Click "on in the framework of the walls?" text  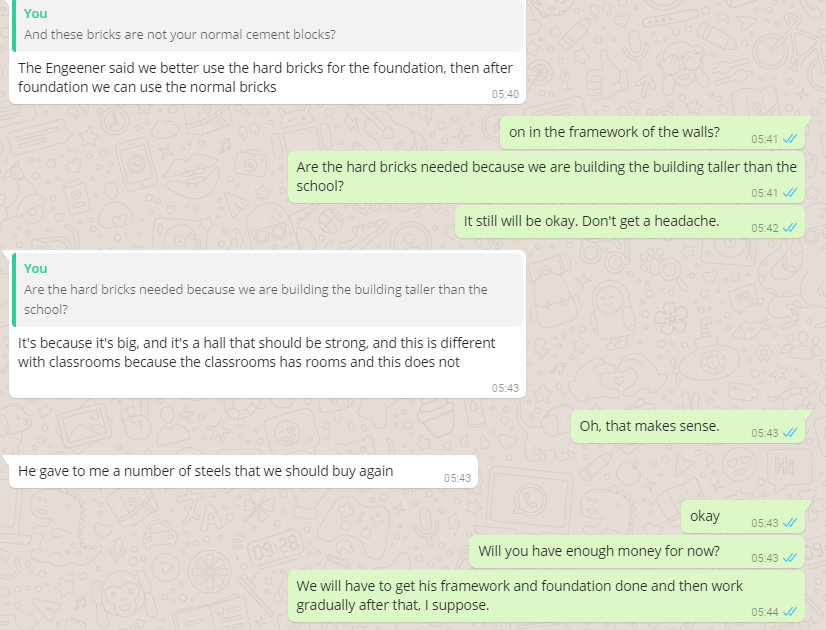(x=614, y=132)
